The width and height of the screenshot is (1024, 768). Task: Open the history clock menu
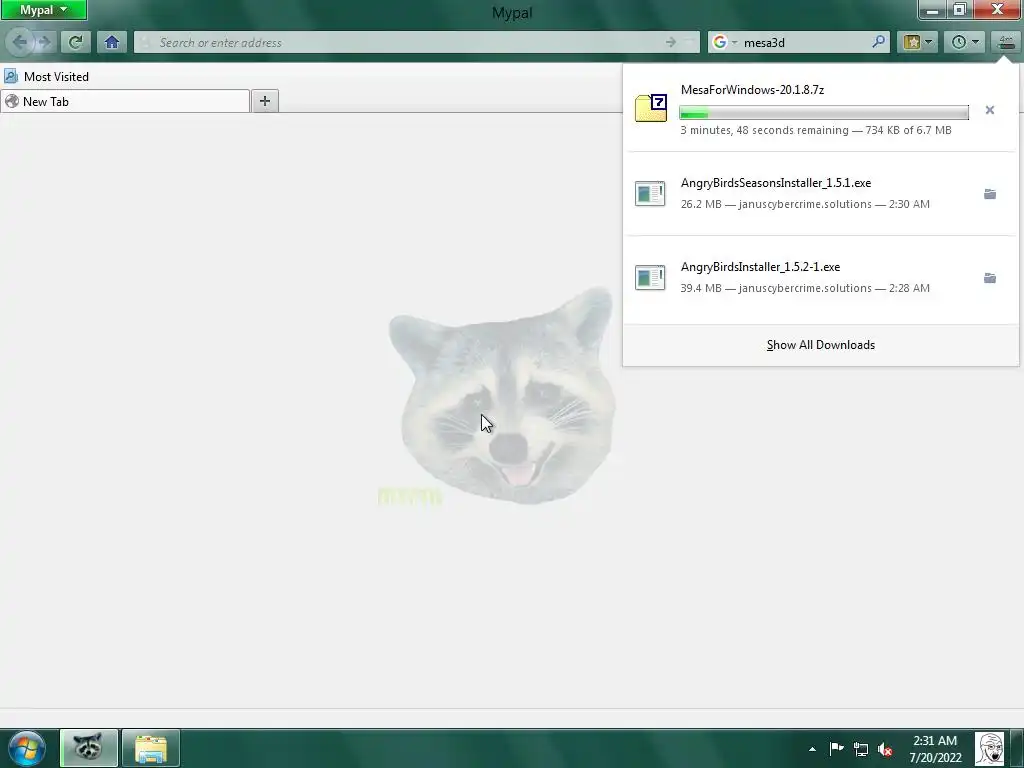[x=965, y=42]
